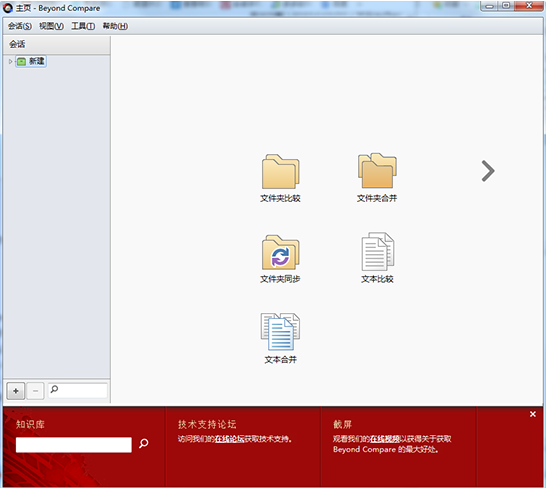This screenshot has height=488, width=546.
Task: Open the 帮助(H) menu
Action: (115, 26)
